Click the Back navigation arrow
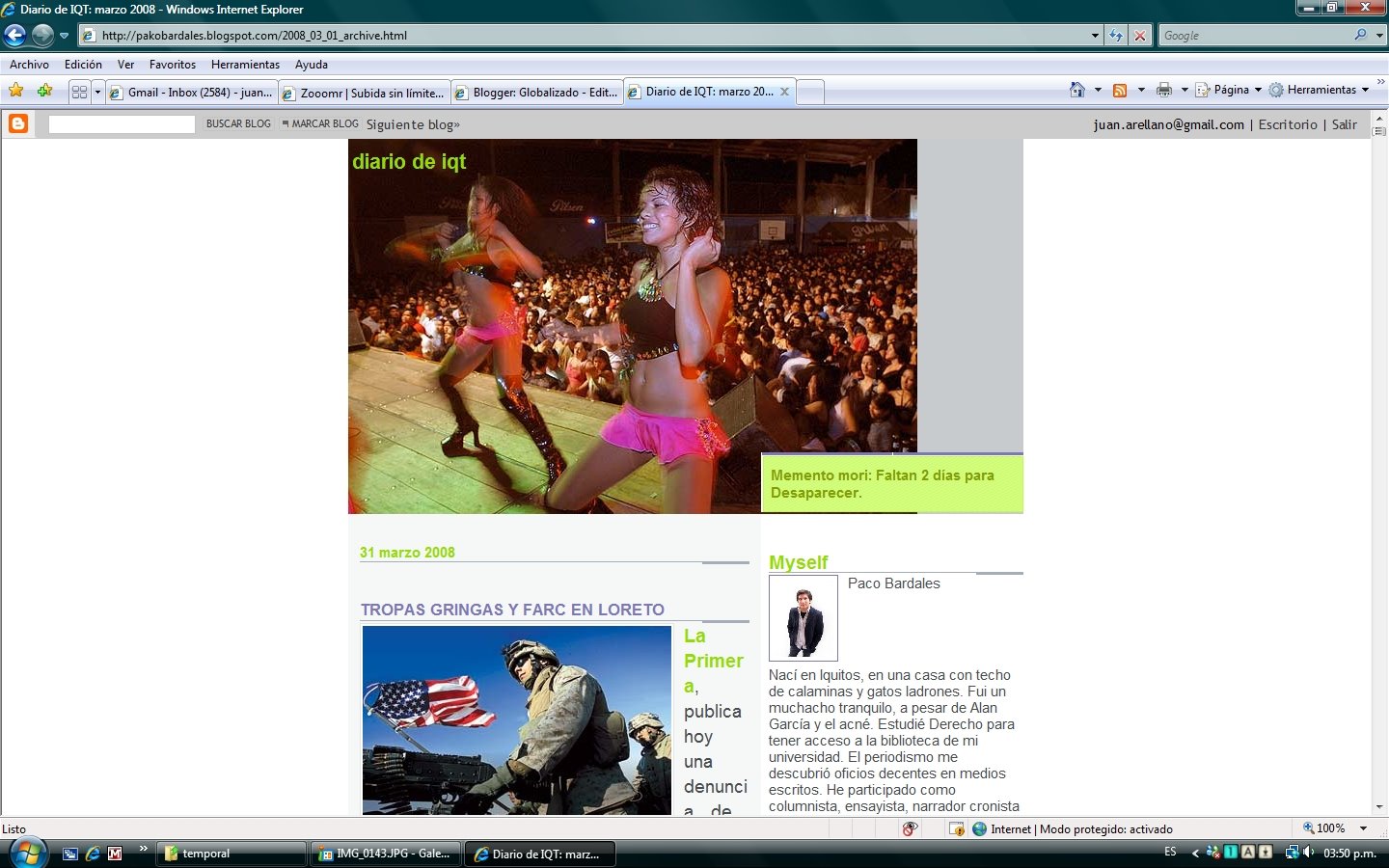Viewport: 1389px width, 868px height. click(14, 36)
